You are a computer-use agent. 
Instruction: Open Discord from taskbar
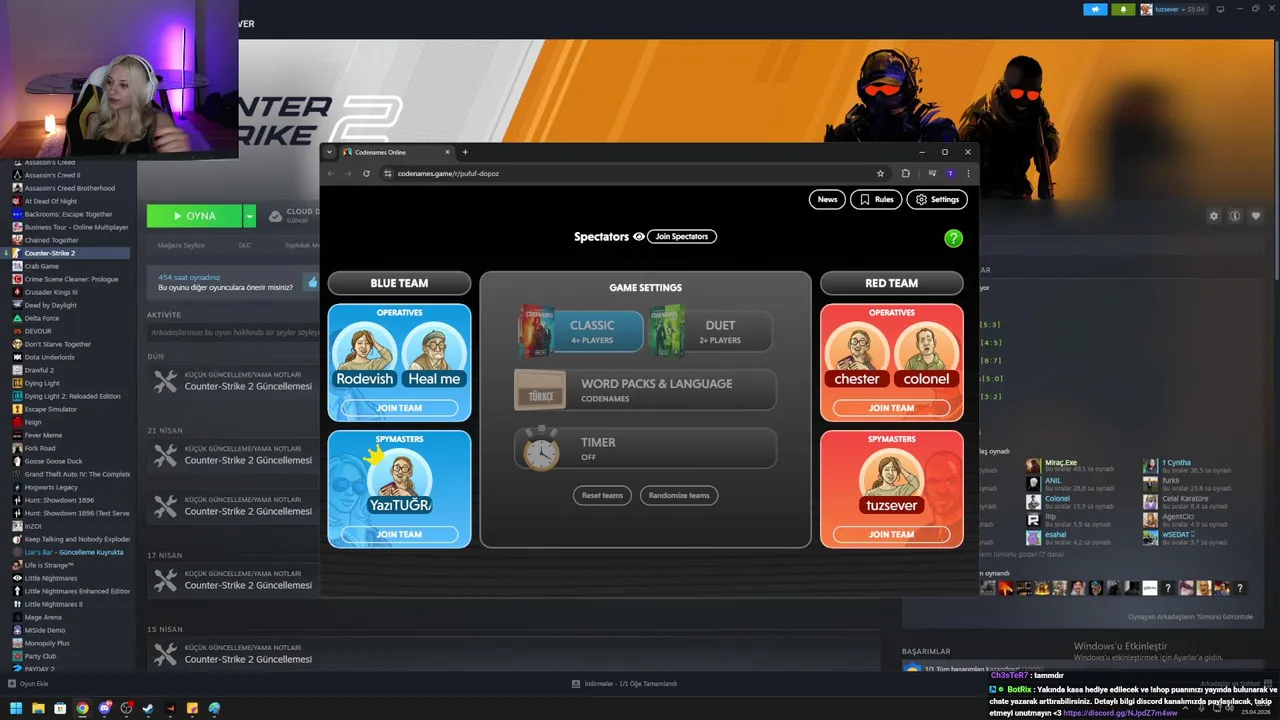point(104,708)
